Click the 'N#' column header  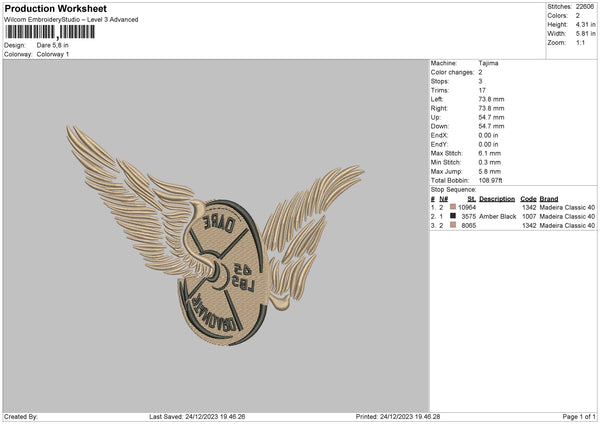443,199
